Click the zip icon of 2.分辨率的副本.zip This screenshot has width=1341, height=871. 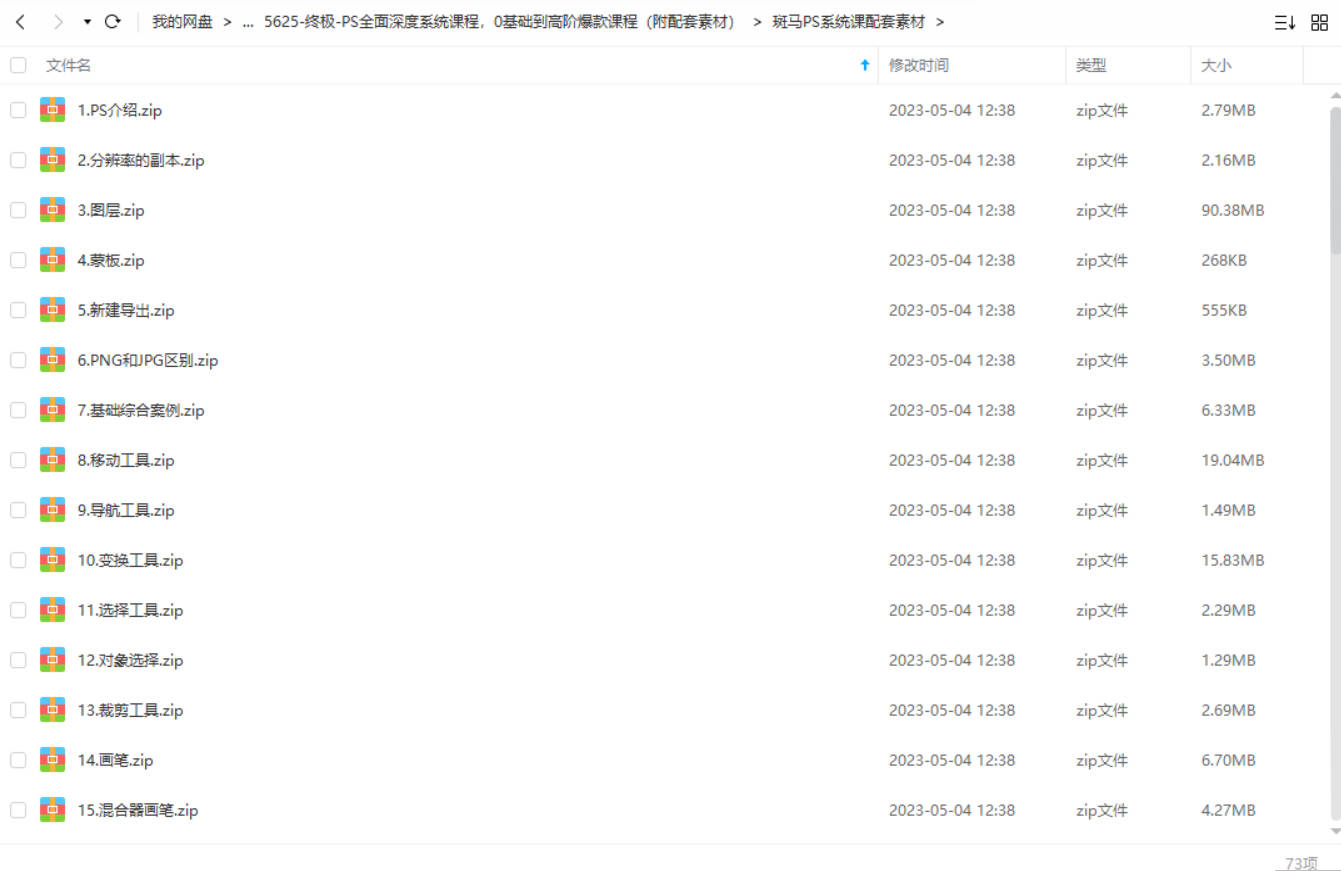tap(53, 160)
